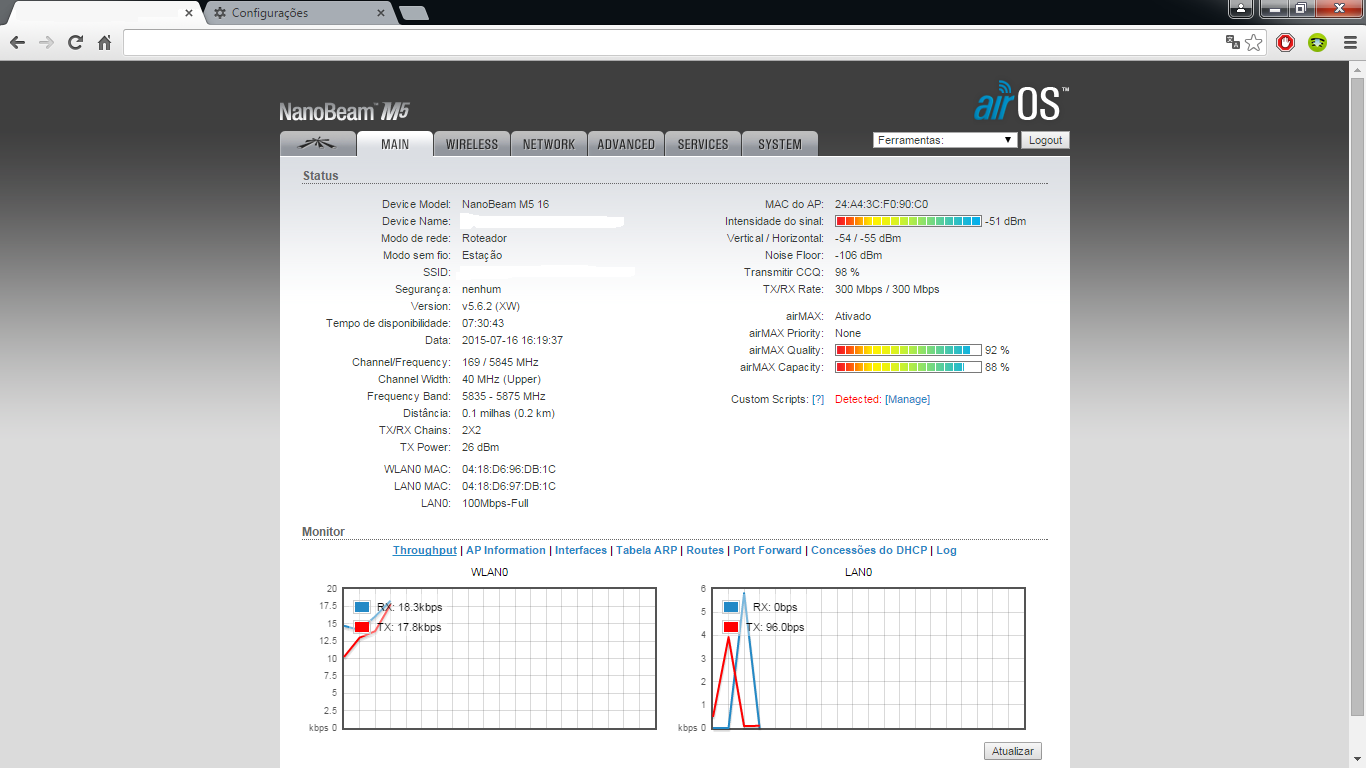Viewport: 1366px width, 768px height.
Task: View the Interfaces monitor link
Action: pos(581,550)
